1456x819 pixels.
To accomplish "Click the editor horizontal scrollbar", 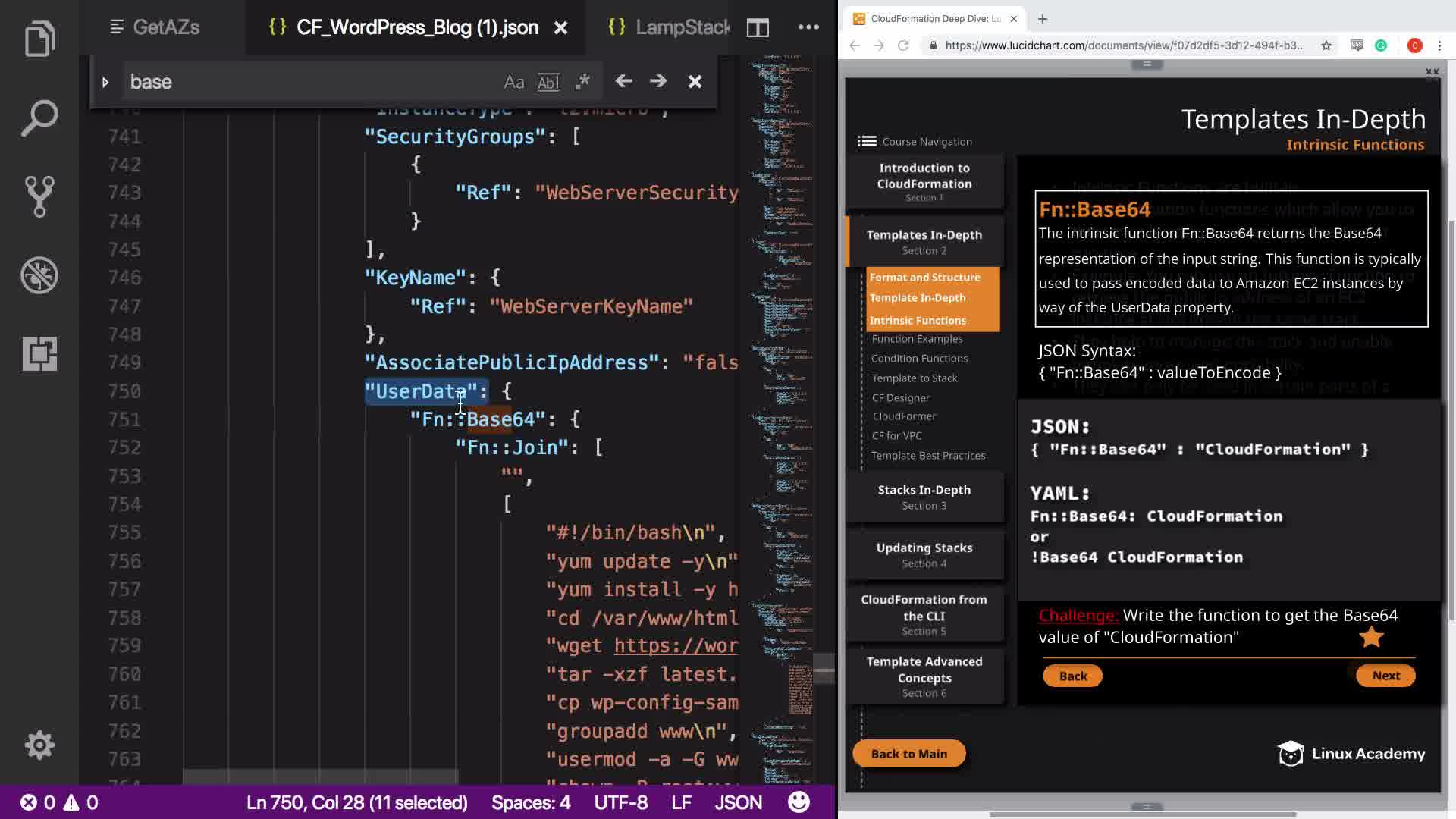I will 320,776.
